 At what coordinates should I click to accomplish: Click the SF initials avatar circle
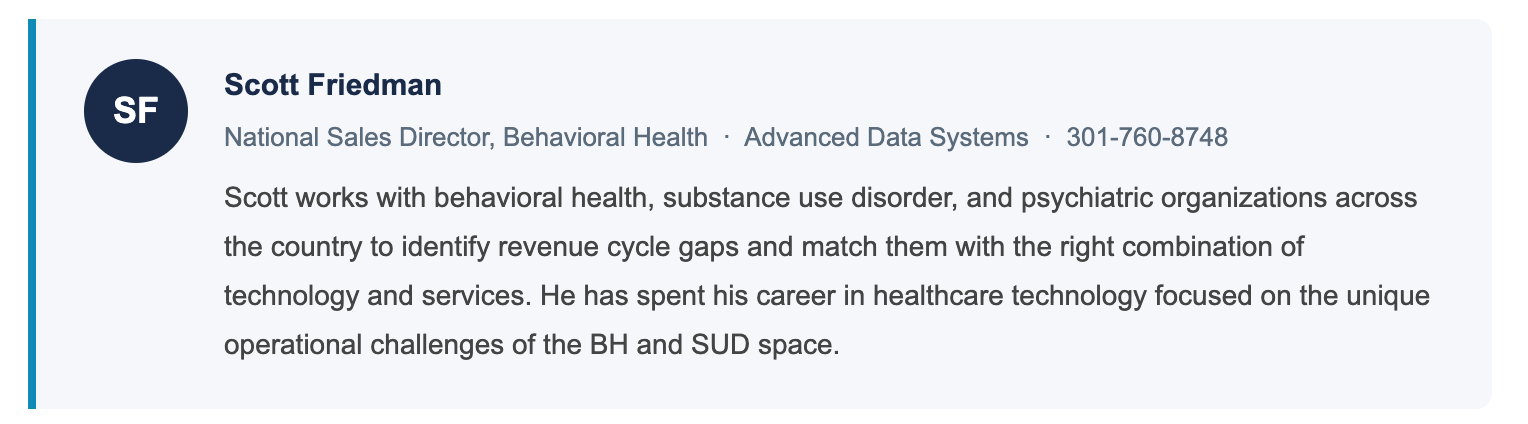(136, 111)
